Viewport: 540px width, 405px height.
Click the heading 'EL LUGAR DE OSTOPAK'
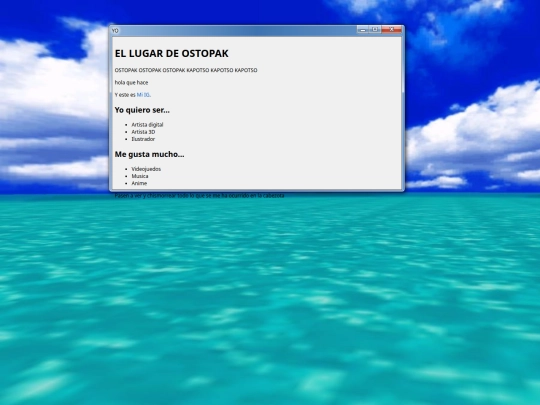click(172, 53)
